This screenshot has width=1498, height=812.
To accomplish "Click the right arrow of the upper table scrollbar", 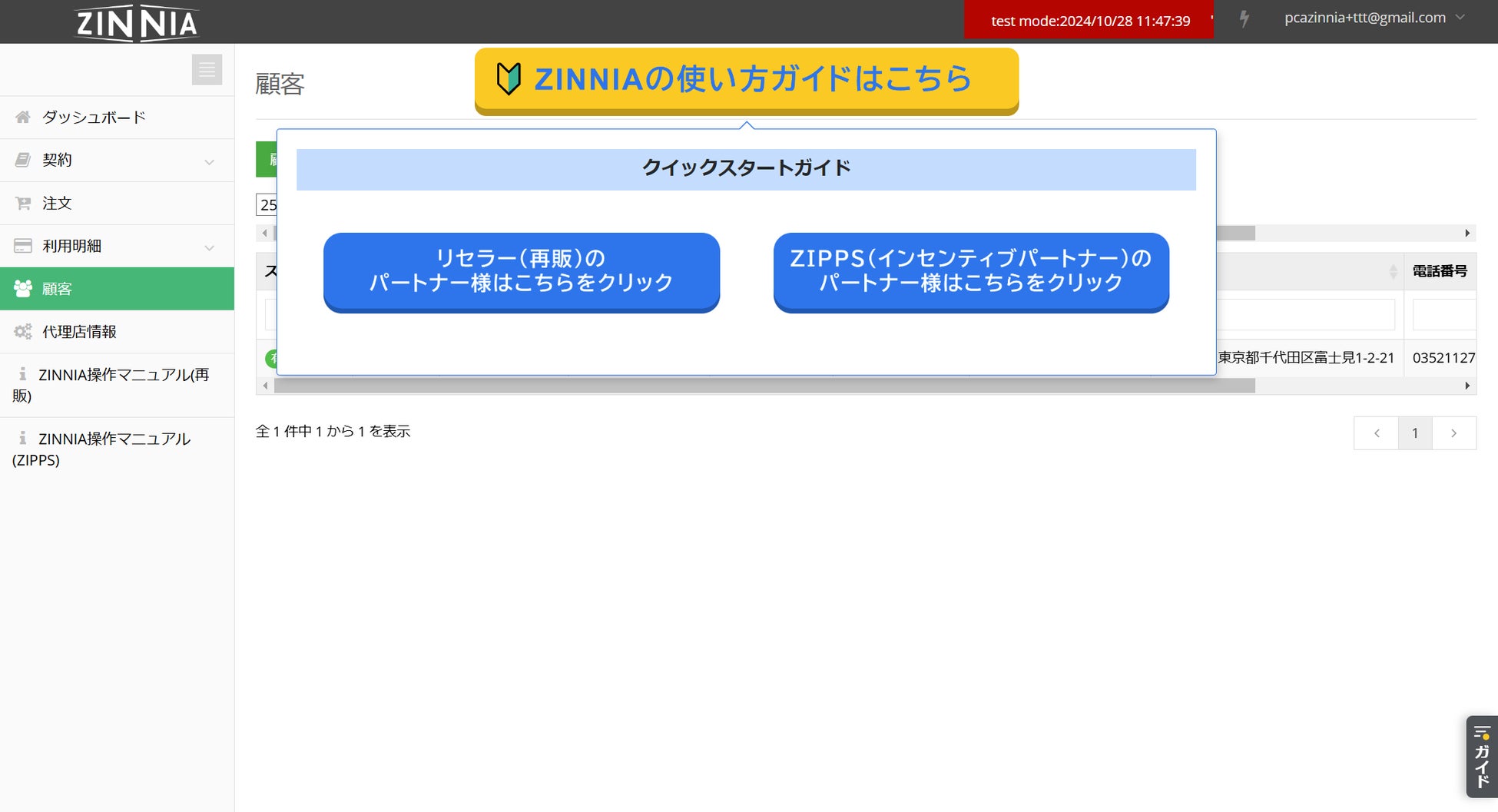I will tap(1467, 233).
